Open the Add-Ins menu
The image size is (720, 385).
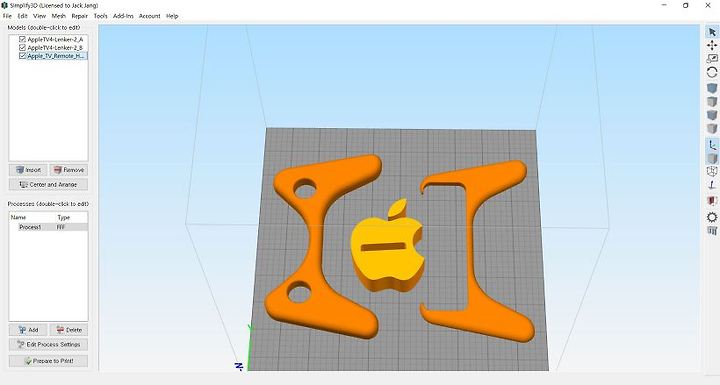tap(123, 16)
